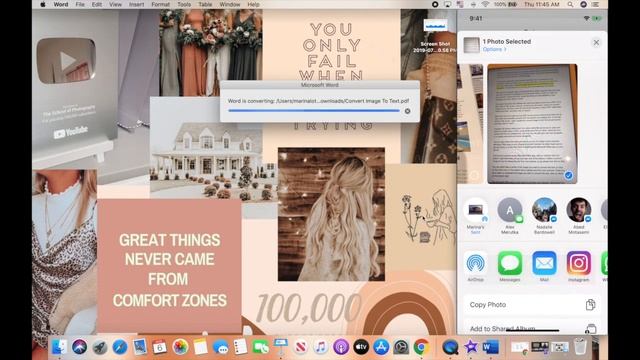Open Music app in the dock
The width and height of the screenshot is (640, 360).
[321, 347]
